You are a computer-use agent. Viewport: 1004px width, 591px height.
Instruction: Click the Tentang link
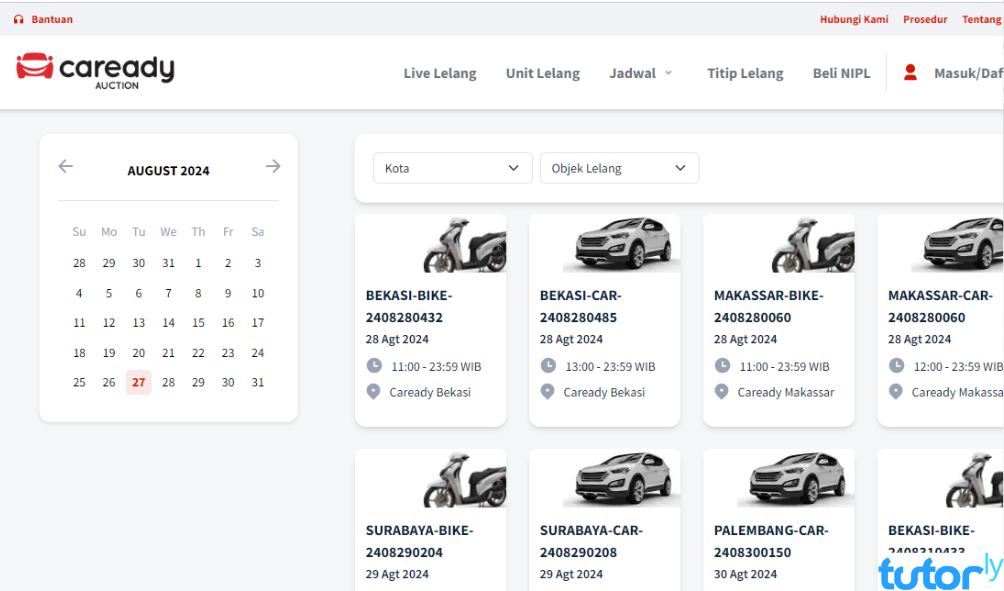click(982, 19)
